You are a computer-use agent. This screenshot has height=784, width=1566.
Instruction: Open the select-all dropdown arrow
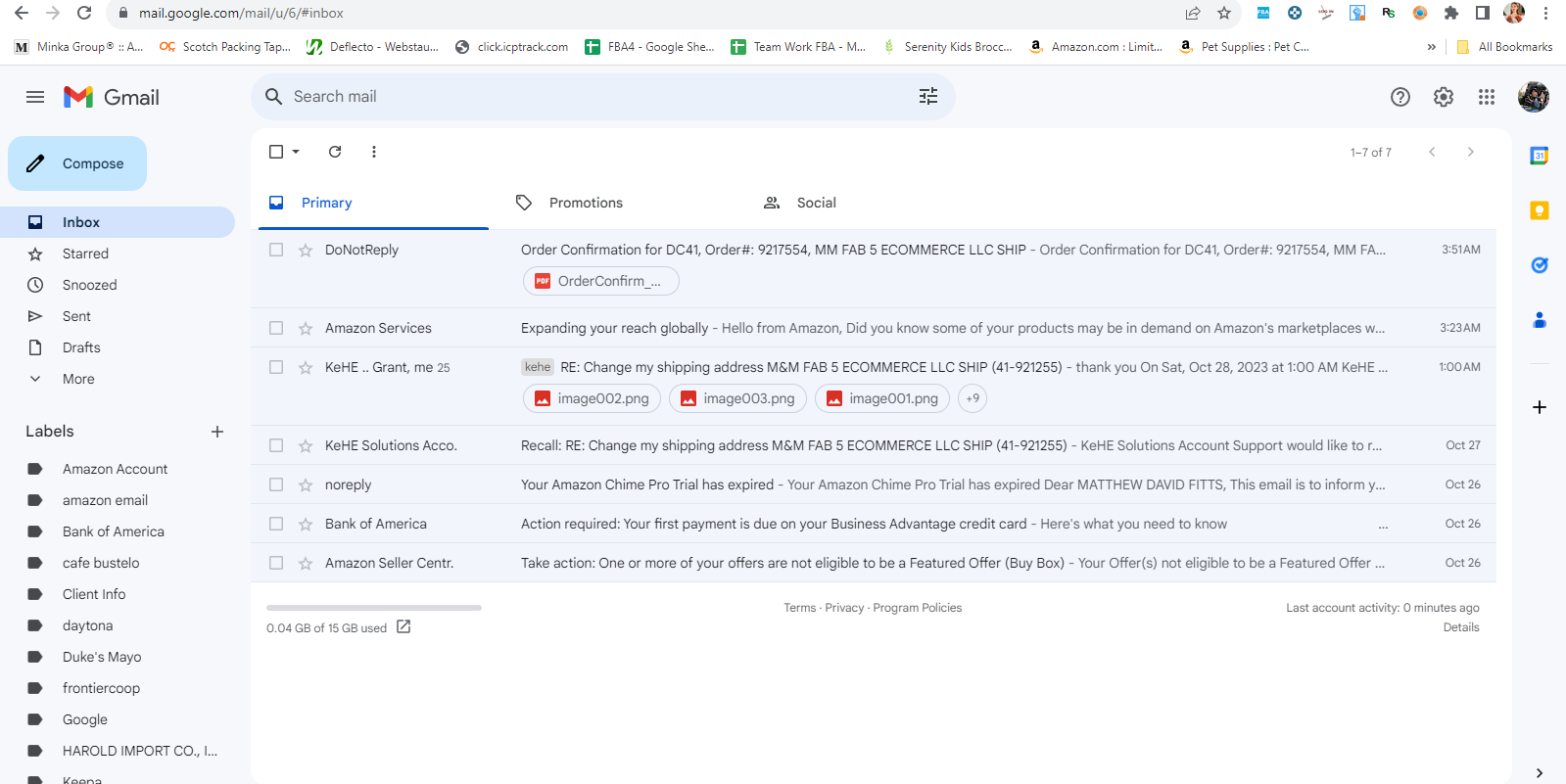296,152
